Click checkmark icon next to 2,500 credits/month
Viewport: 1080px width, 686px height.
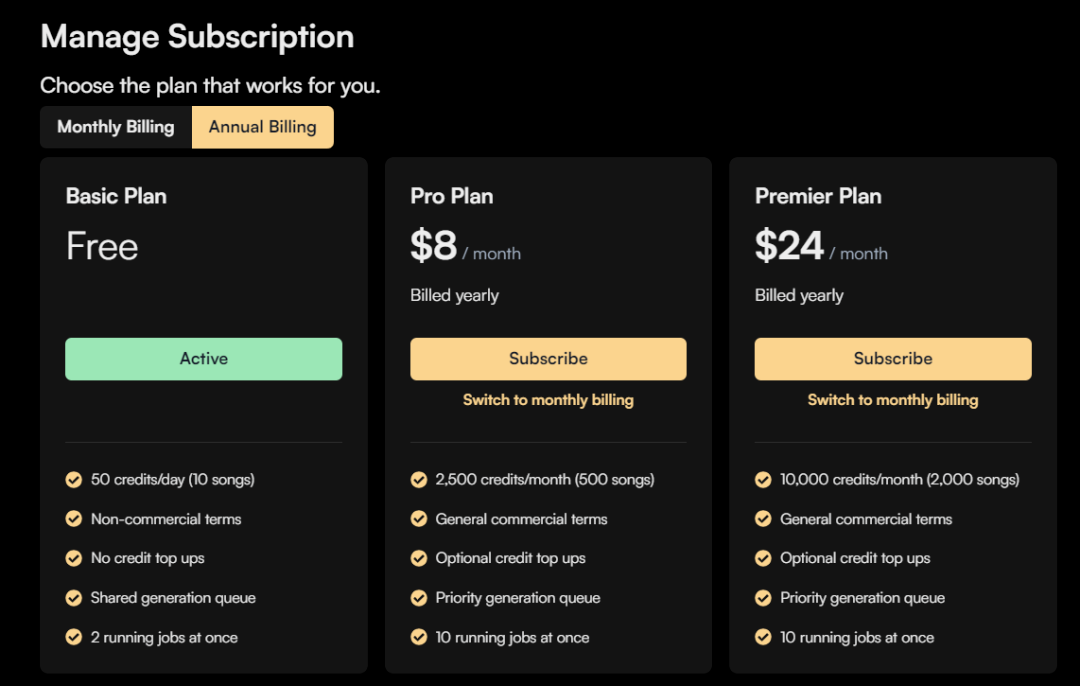click(x=419, y=480)
